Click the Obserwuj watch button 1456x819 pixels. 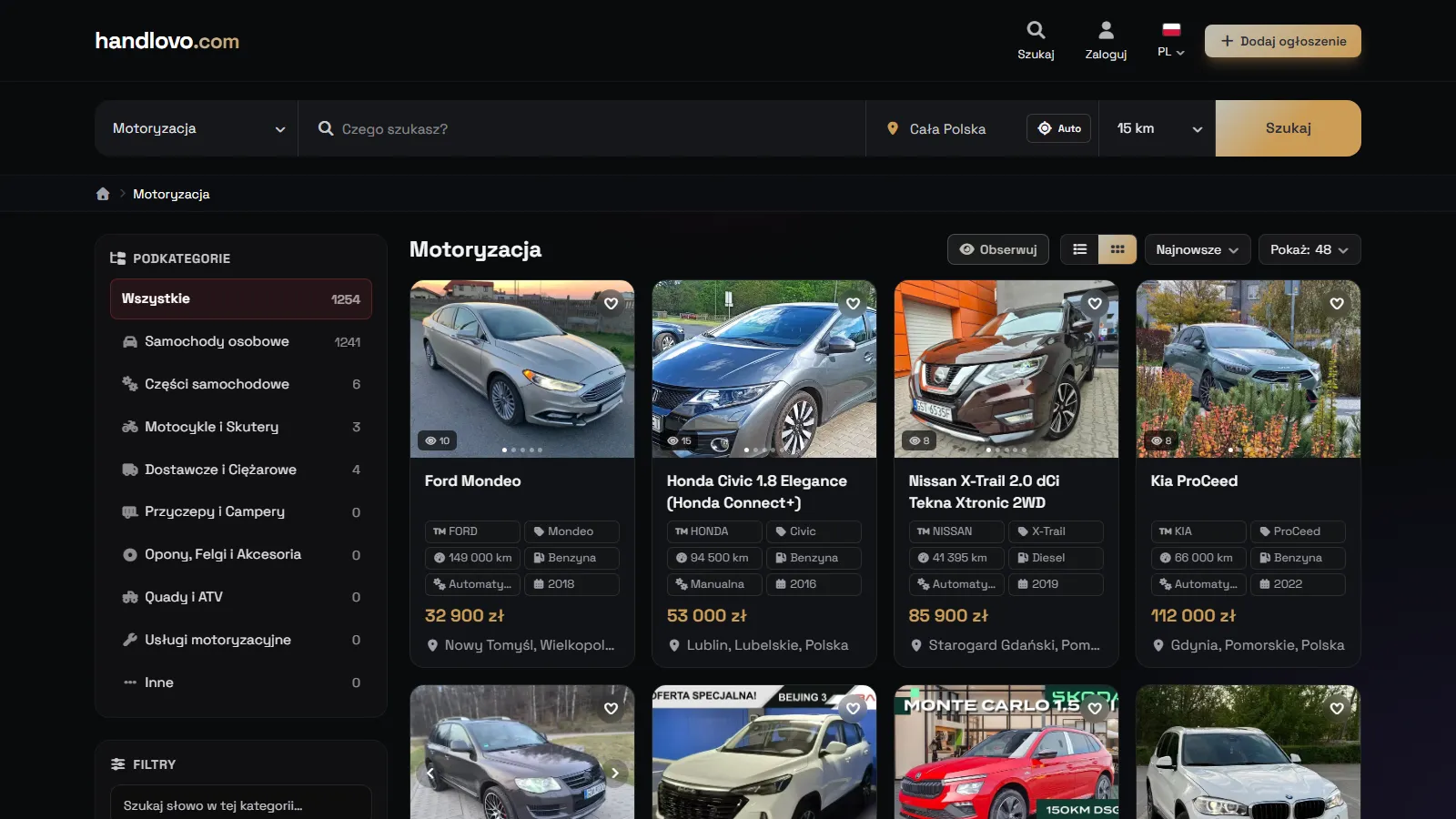tap(998, 249)
